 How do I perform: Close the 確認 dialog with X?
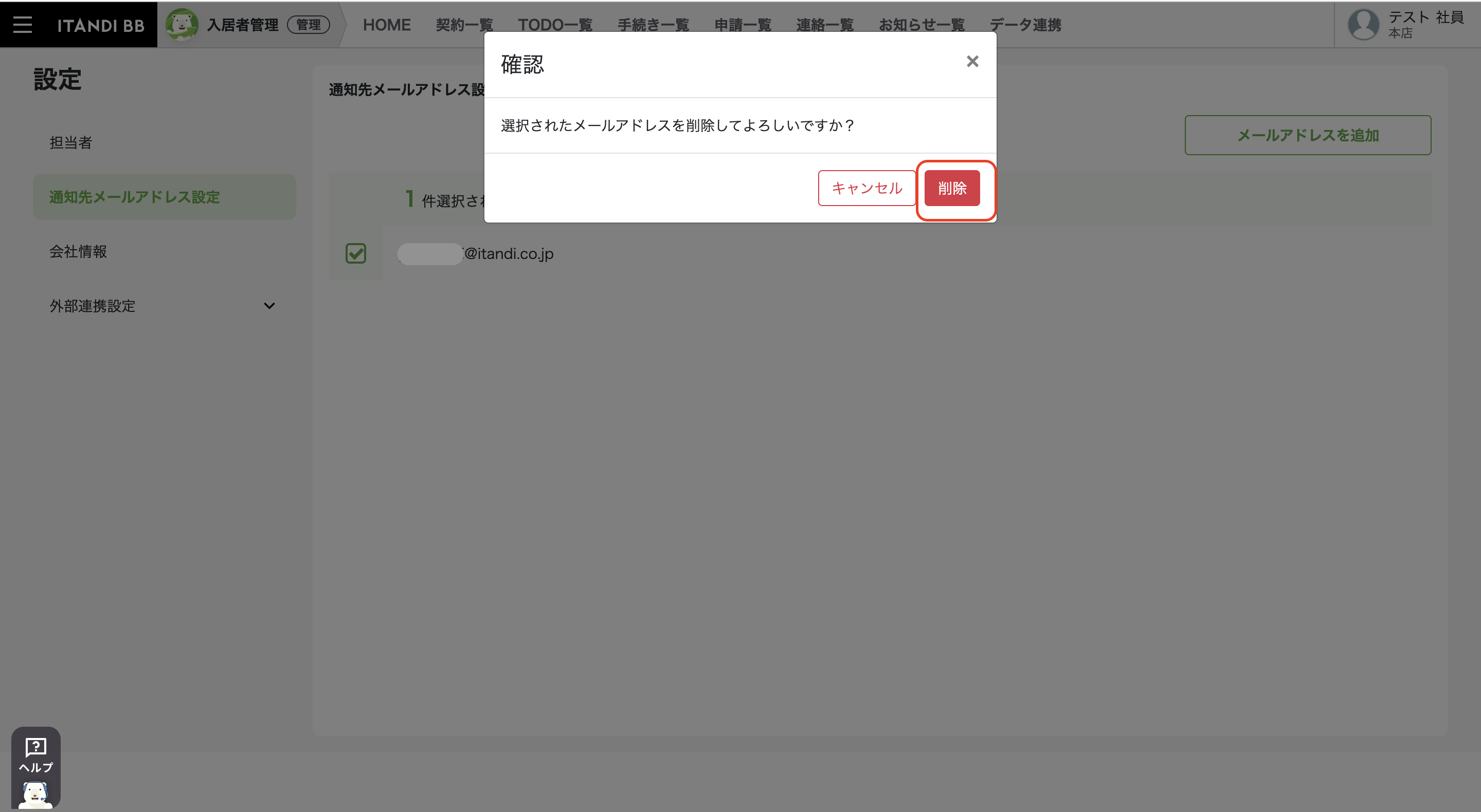(x=972, y=62)
